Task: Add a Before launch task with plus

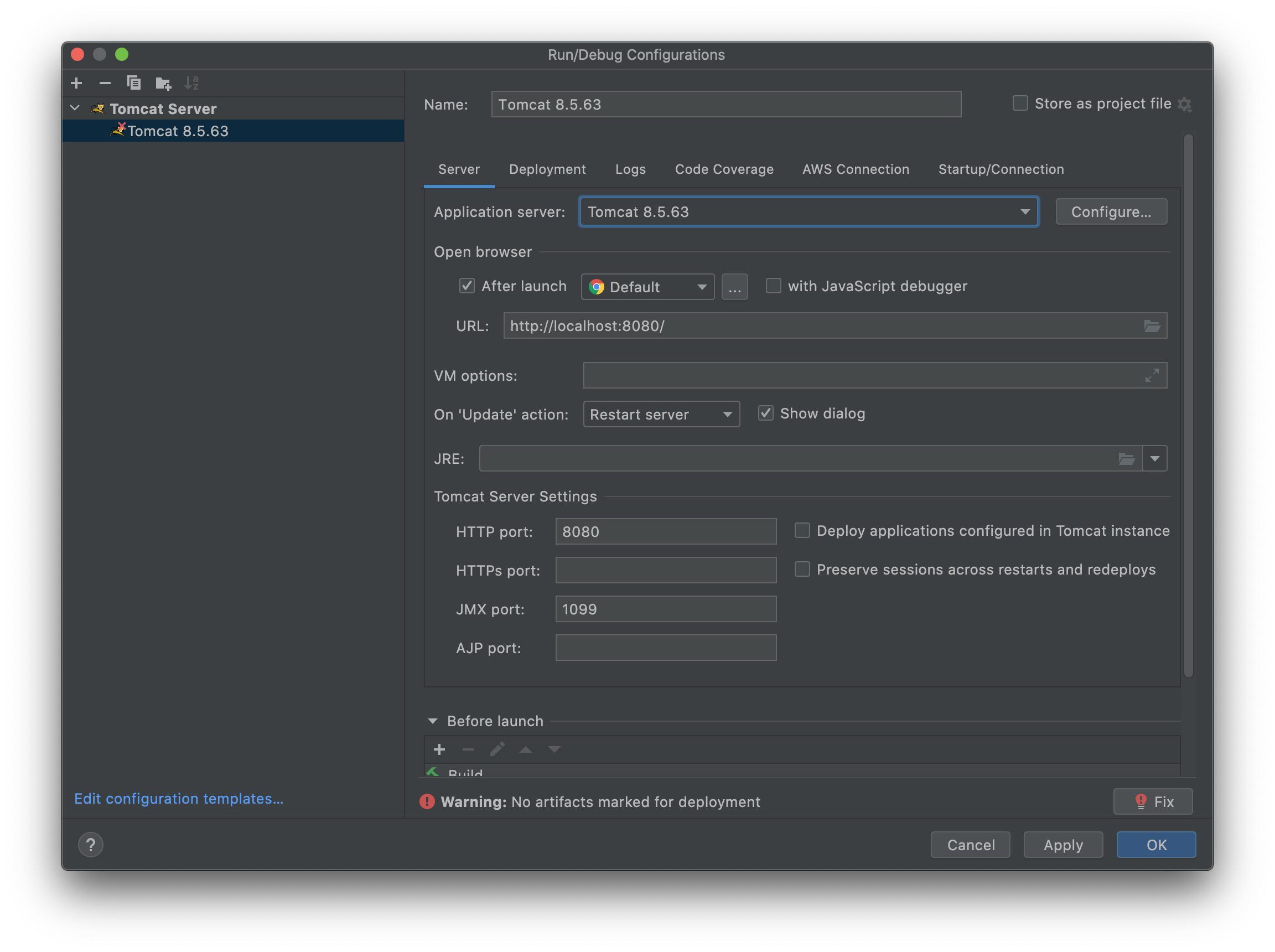Action: click(439, 749)
